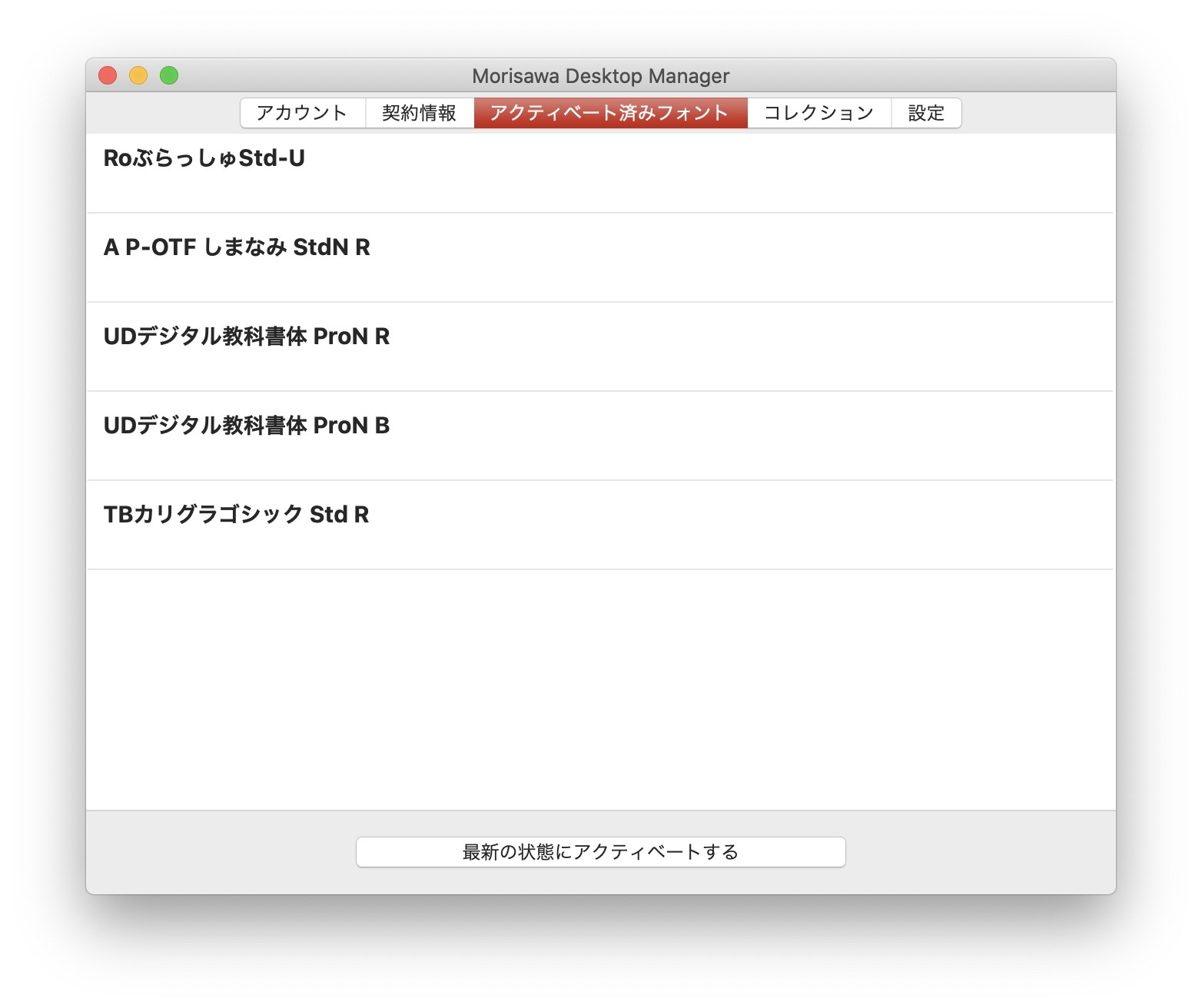The height and width of the screenshot is (1008, 1202).
Task: Open the 設定 tab
Action: 925,112
